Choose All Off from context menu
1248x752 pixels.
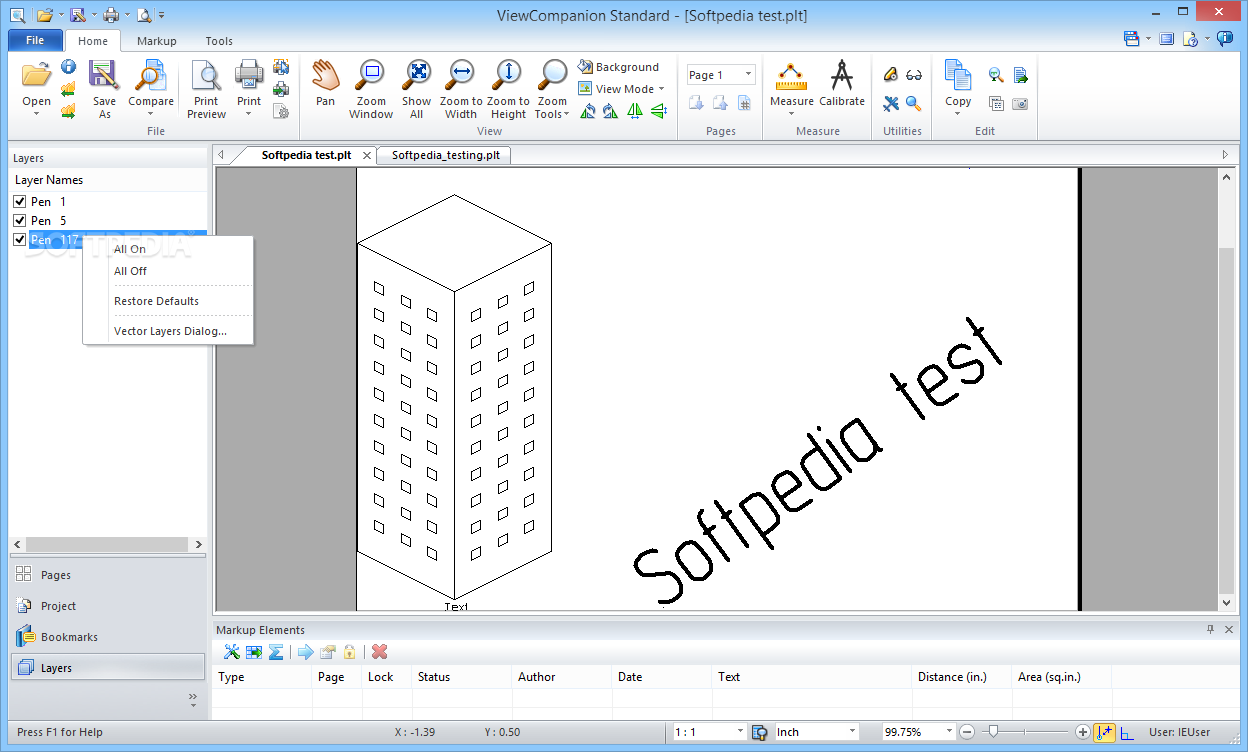(130, 271)
